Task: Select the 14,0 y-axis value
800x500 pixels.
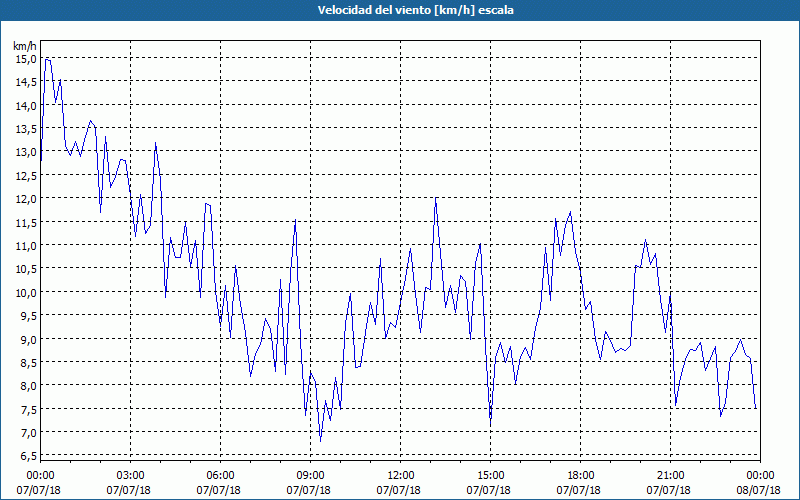Action: pos(26,106)
